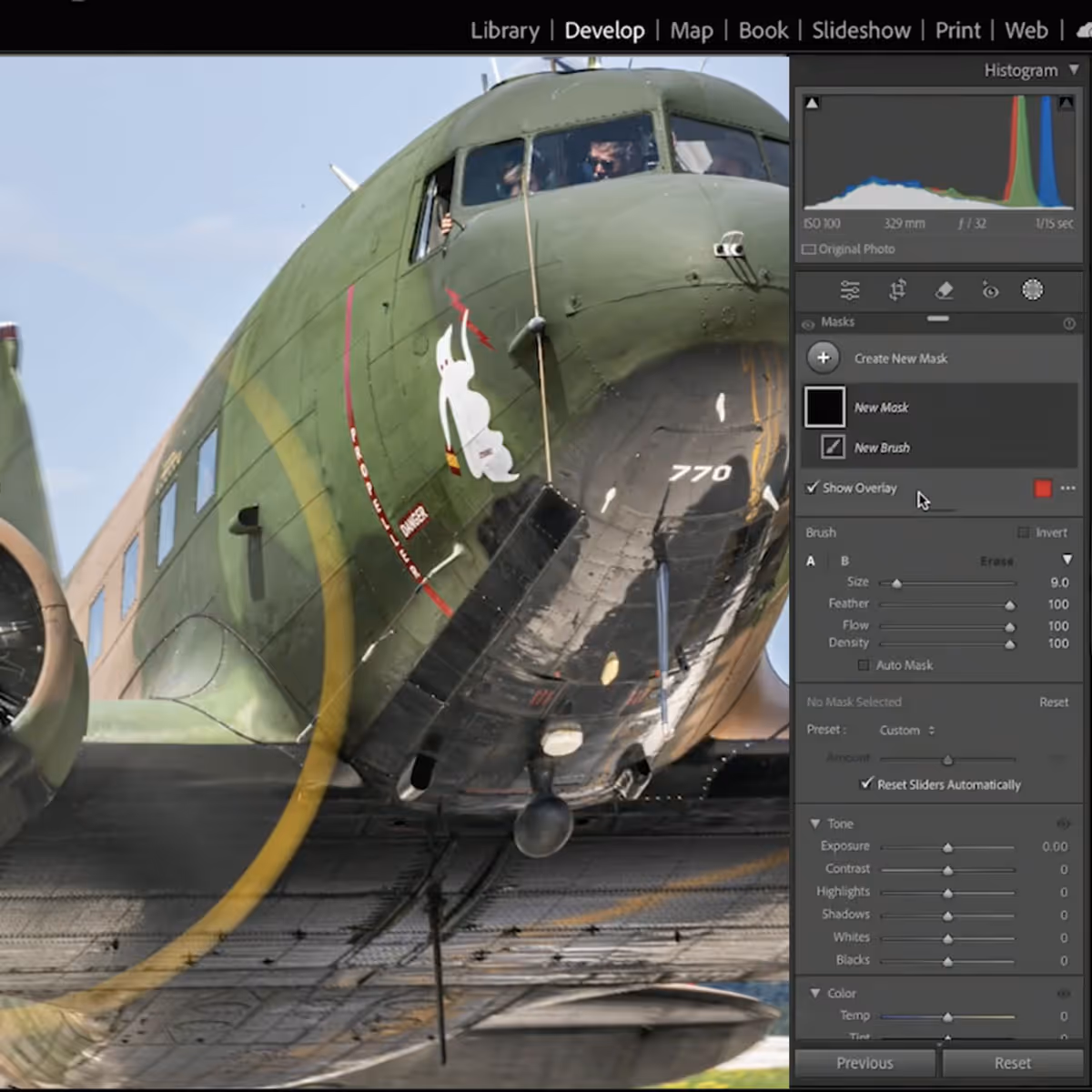Open the Preset Custom dropdown
The width and height of the screenshot is (1092, 1092).
click(x=906, y=730)
